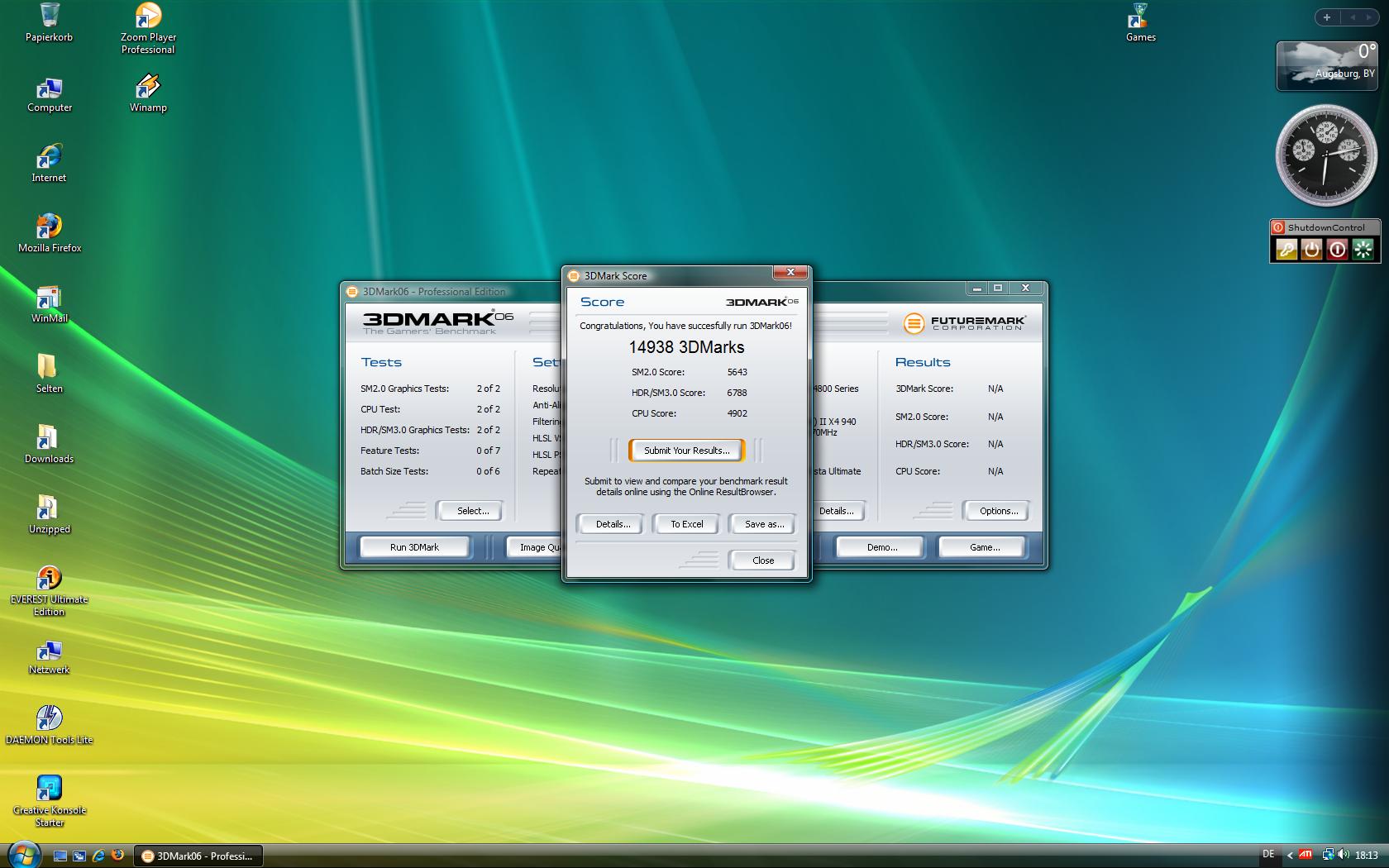Image resolution: width=1389 pixels, height=868 pixels.
Task: Select the EVEREST Ultimate Edition icon
Action: tap(49, 591)
